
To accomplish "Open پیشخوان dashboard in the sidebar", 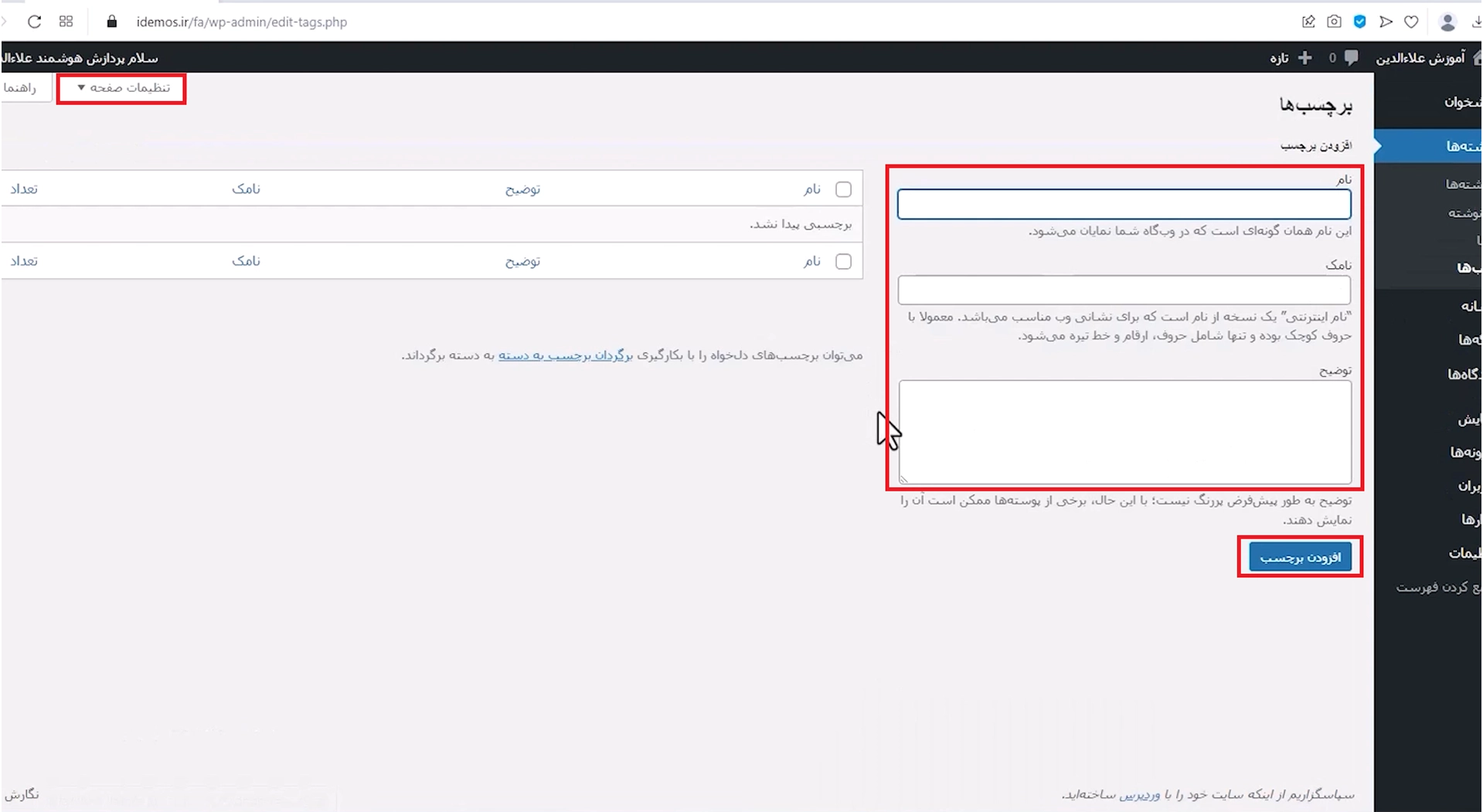I will tap(1462, 103).
